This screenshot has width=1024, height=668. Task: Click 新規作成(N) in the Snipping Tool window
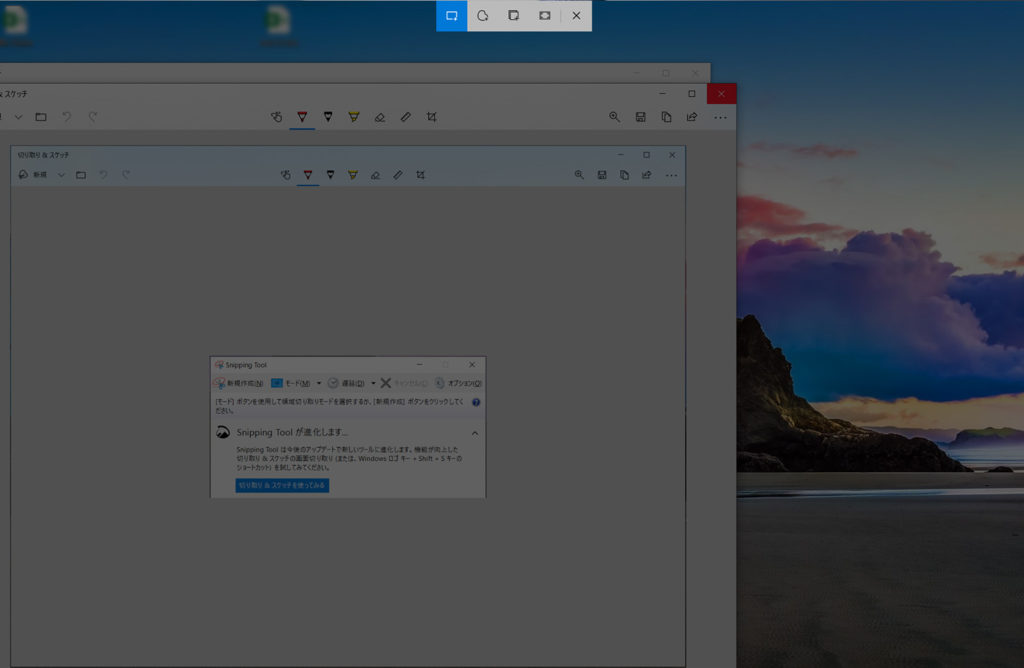pos(239,383)
